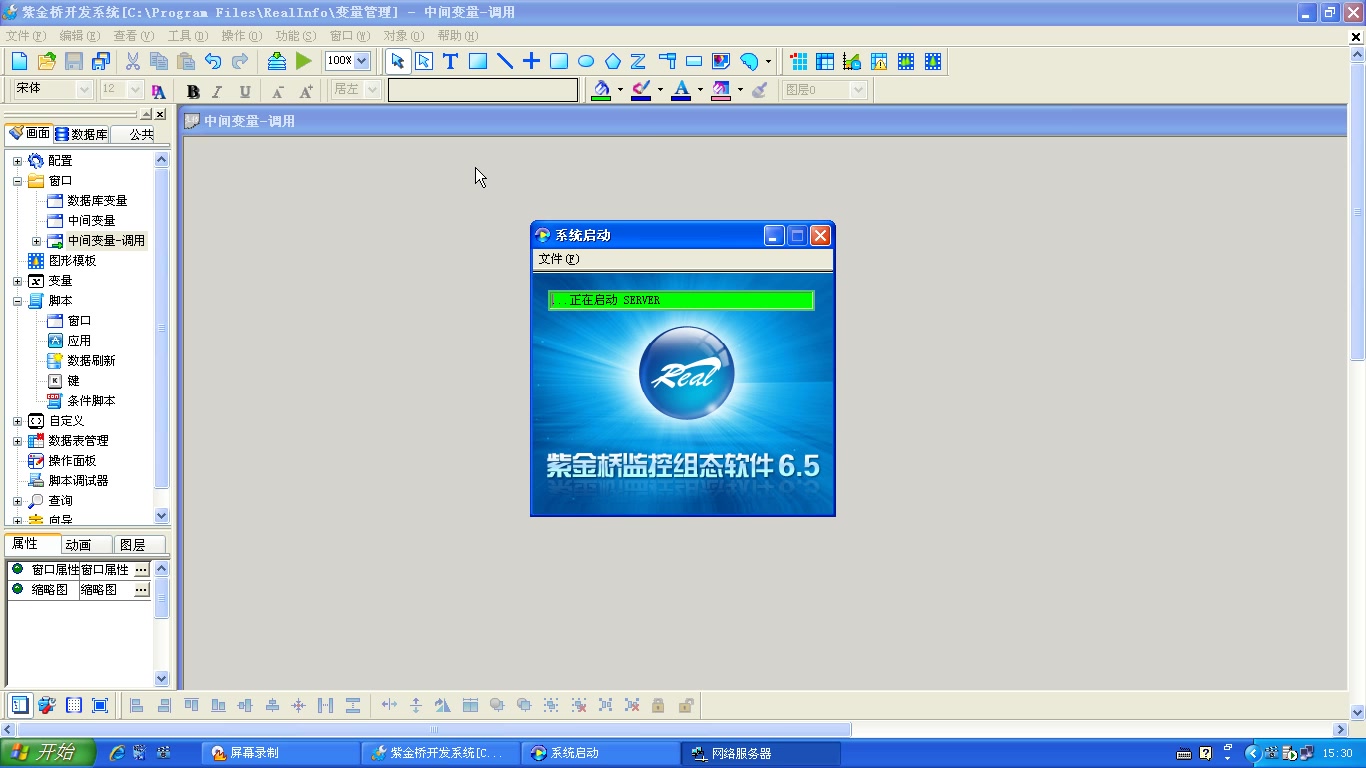The width and height of the screenshot is (1366, 768).
Task: Toggle Underline text formatting
Action: 245,91
